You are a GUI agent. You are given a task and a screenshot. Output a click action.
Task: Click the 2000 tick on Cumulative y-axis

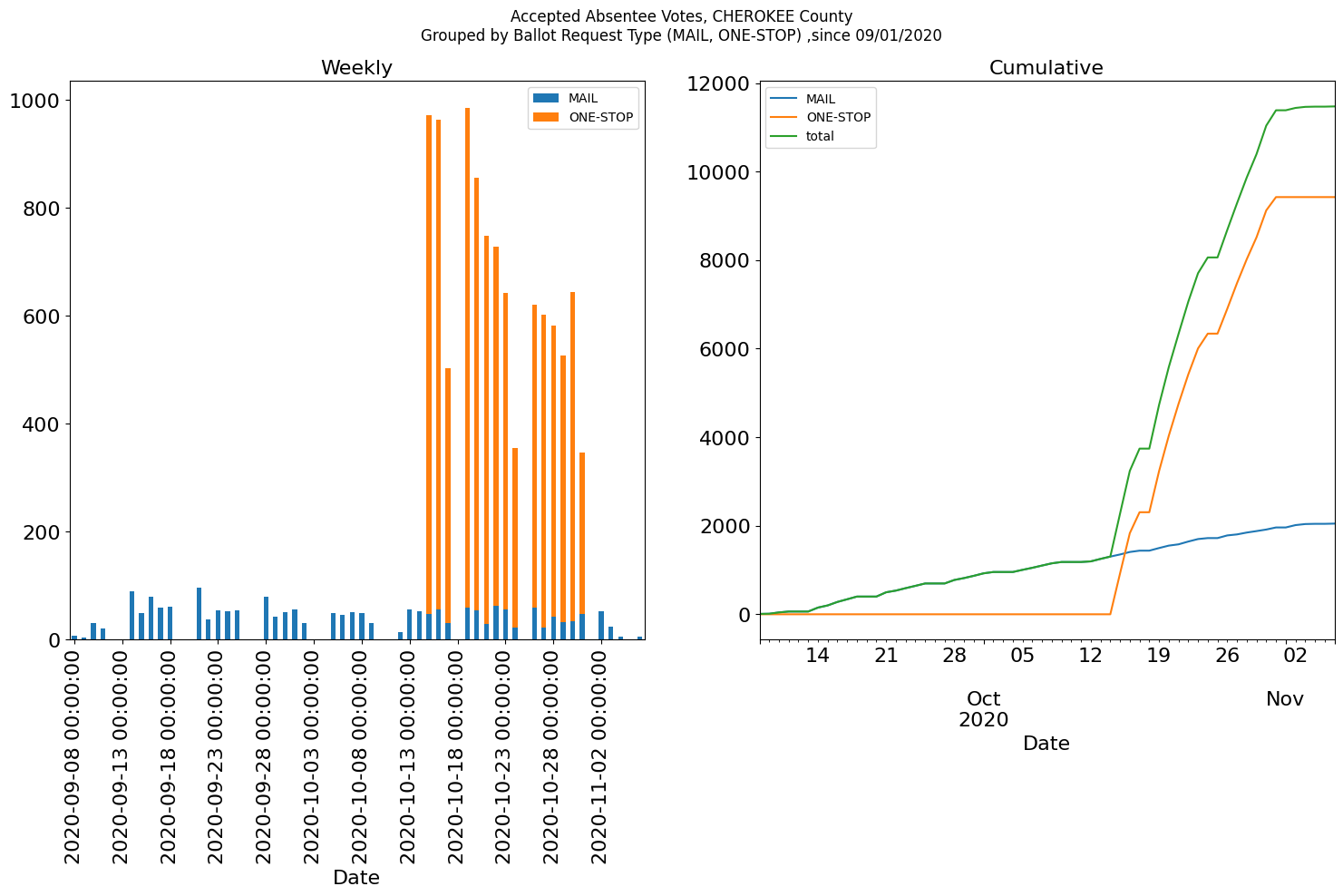click(x=725, y=527)
